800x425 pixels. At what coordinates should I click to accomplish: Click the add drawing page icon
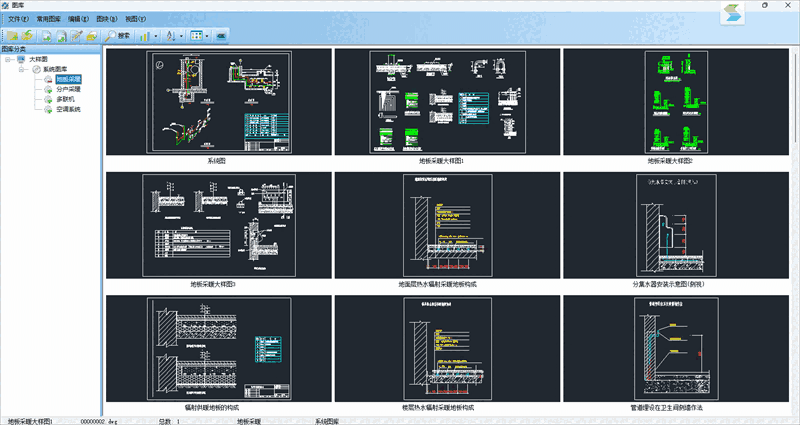point(46,36)
